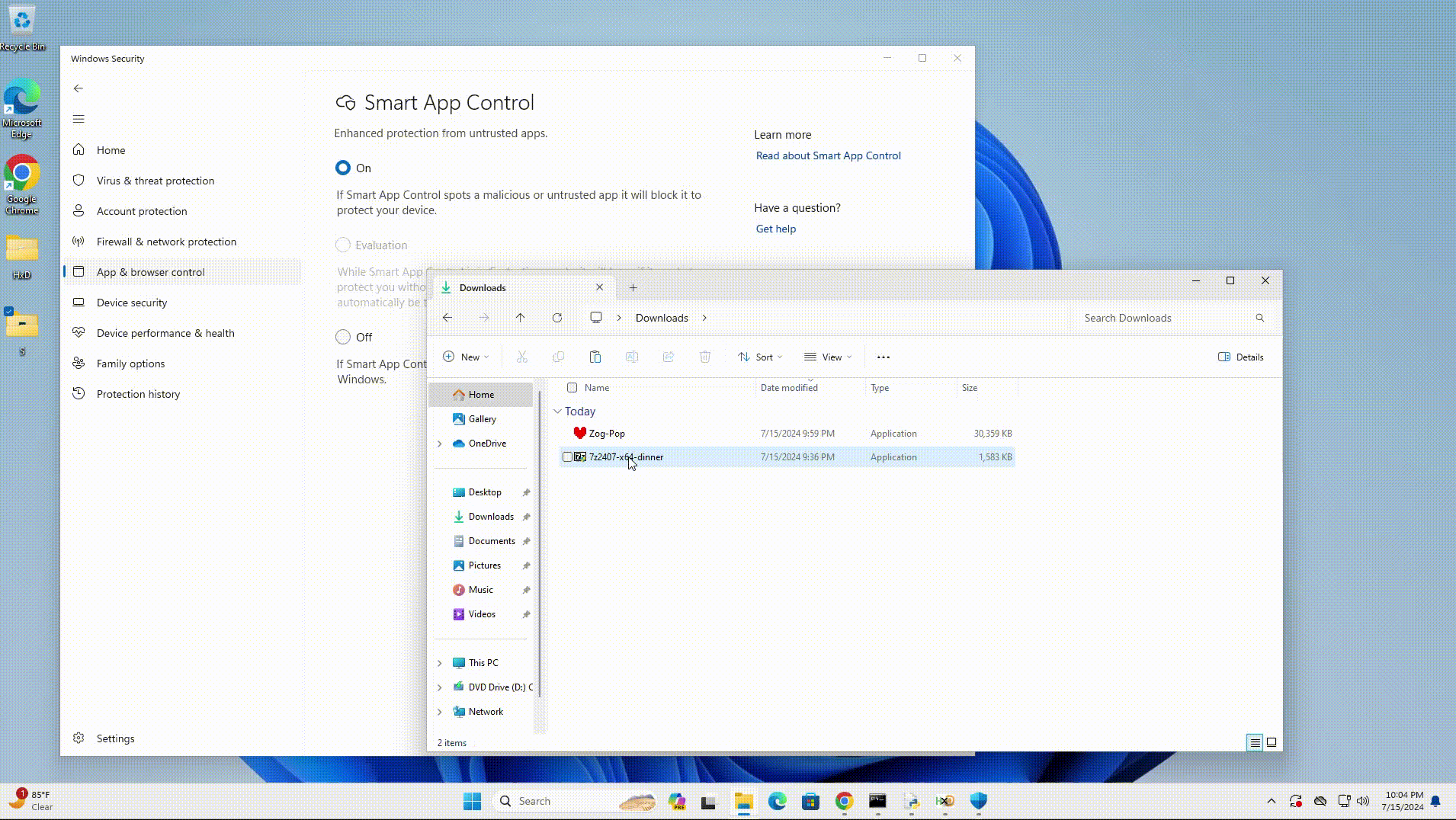This screenshot has width=1456, height=820.
Task: Switch to large icons view button
Action: 1272,742
